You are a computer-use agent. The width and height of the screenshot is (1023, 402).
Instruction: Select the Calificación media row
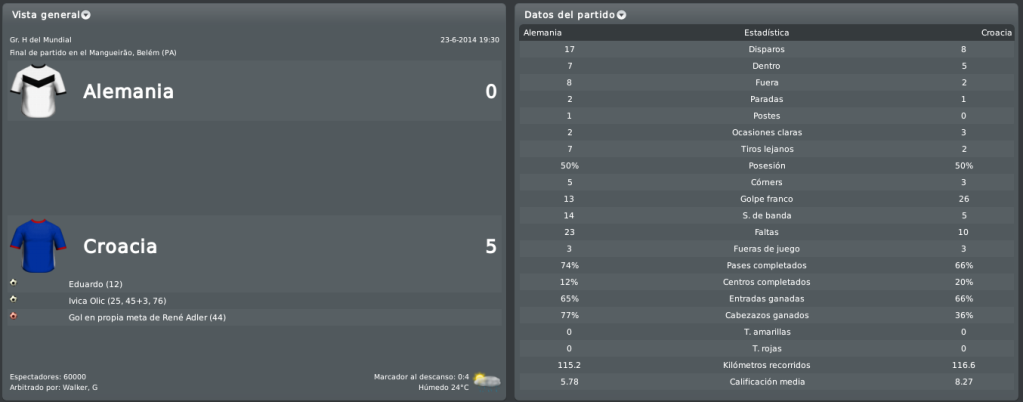(767, 382)
